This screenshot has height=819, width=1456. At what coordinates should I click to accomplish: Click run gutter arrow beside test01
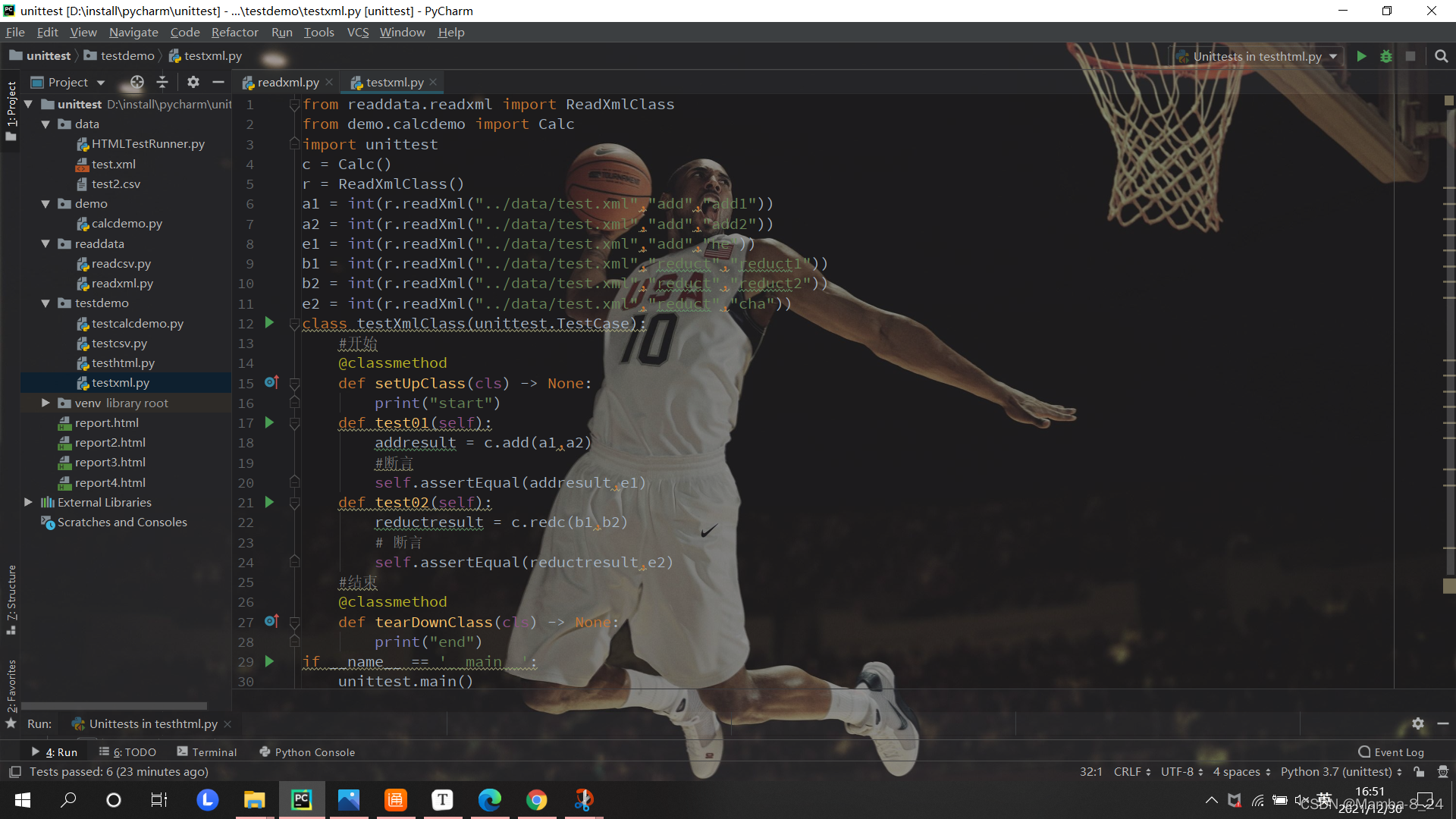pos(269,422)
